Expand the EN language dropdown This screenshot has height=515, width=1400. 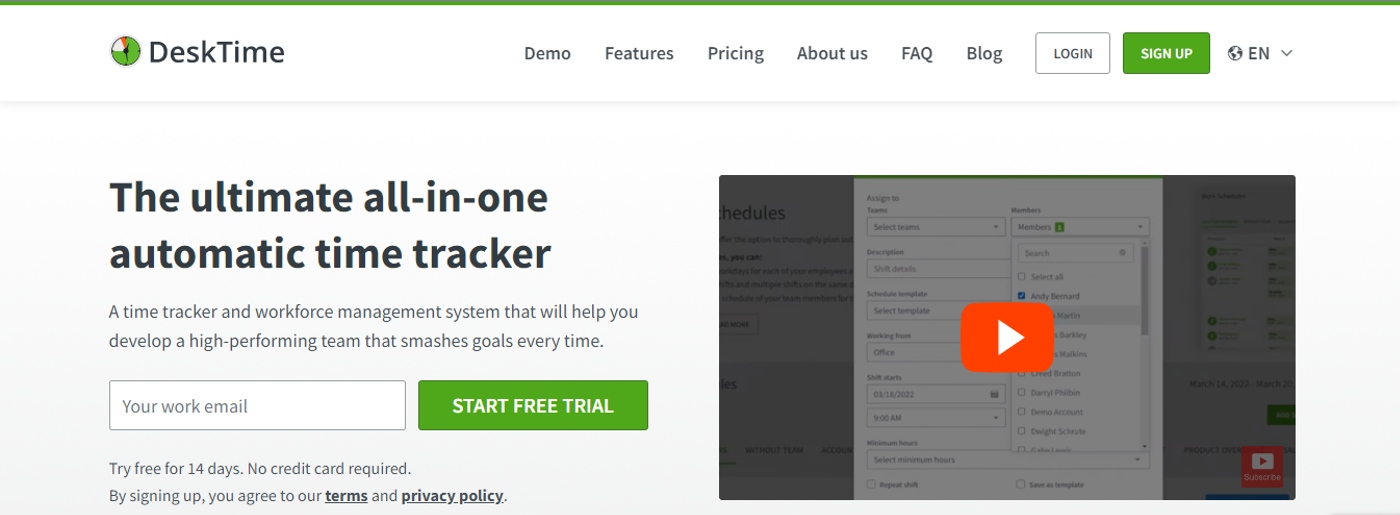(x=1286, y=53)
